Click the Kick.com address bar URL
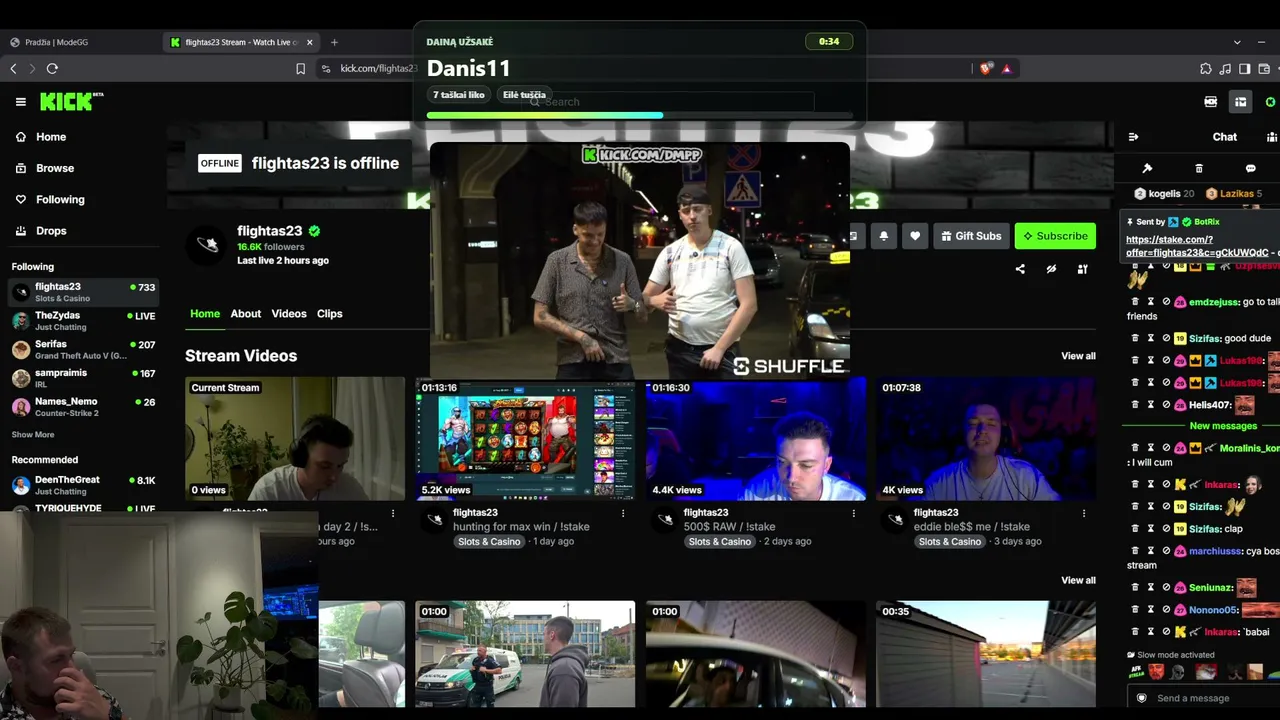This screenshot has width=1280, height=720. tap(378, 68)
